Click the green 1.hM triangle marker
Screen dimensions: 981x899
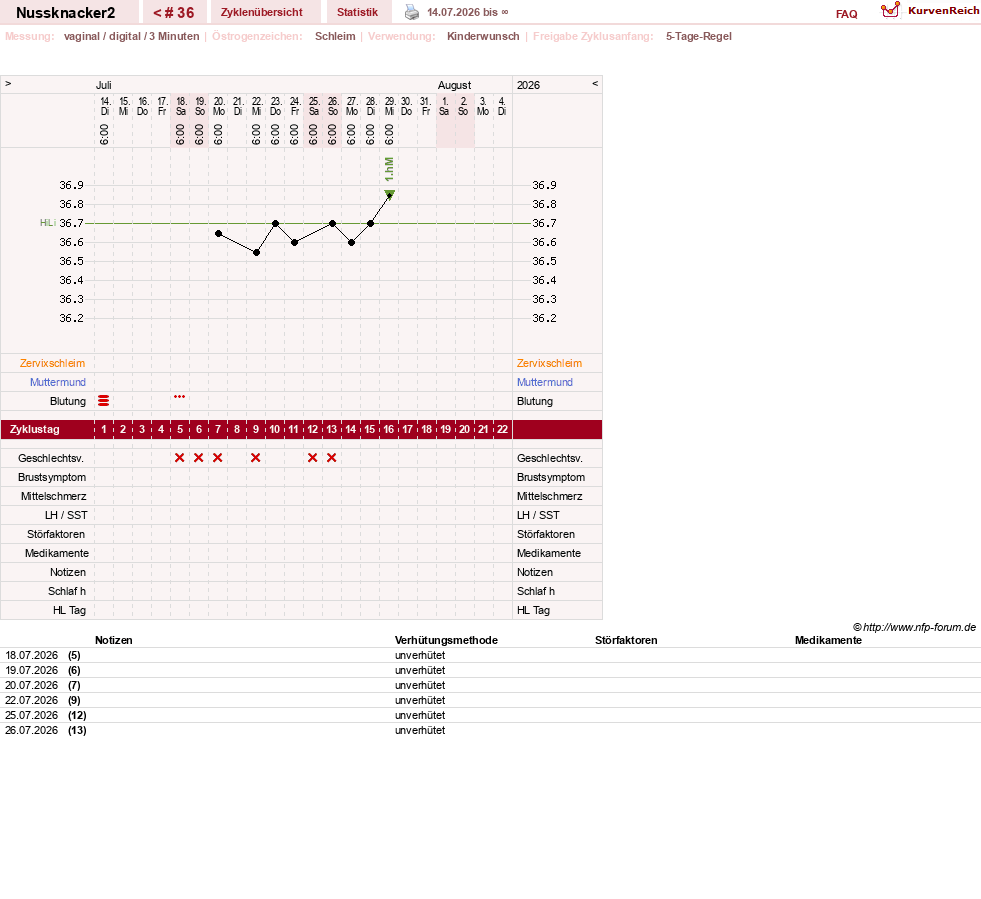pos(389,194)
